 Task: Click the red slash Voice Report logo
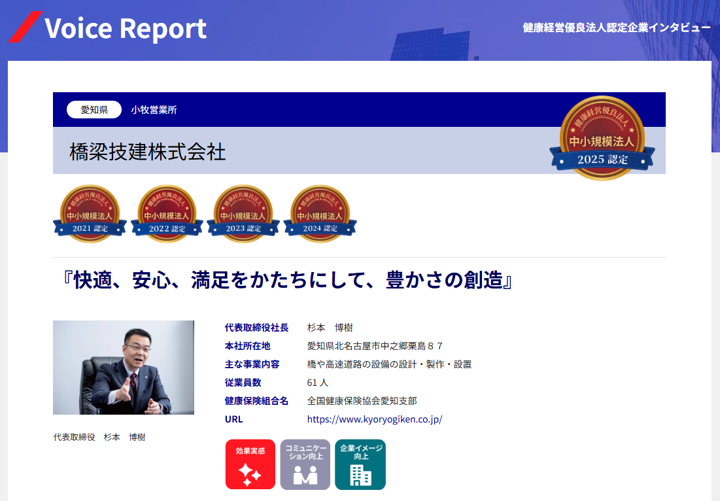(25, 28)
